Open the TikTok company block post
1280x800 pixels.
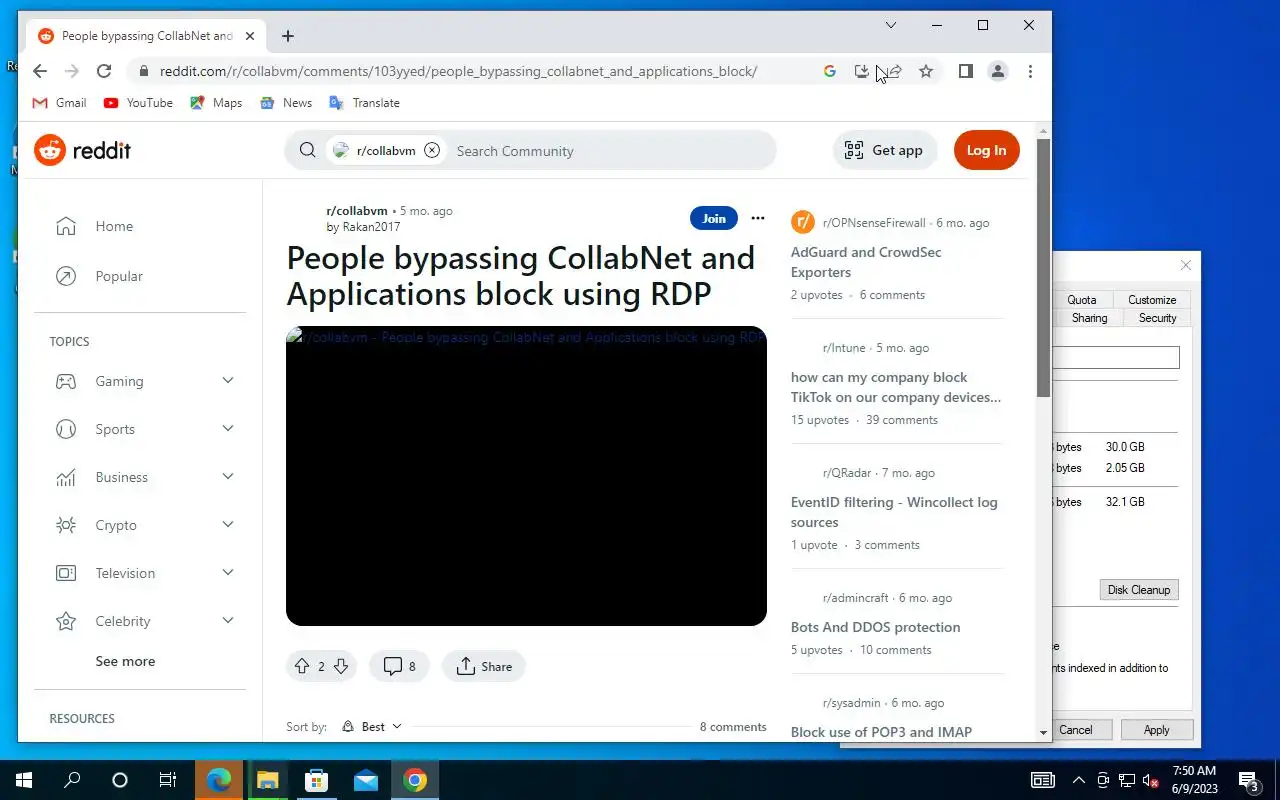pos(895,387)
